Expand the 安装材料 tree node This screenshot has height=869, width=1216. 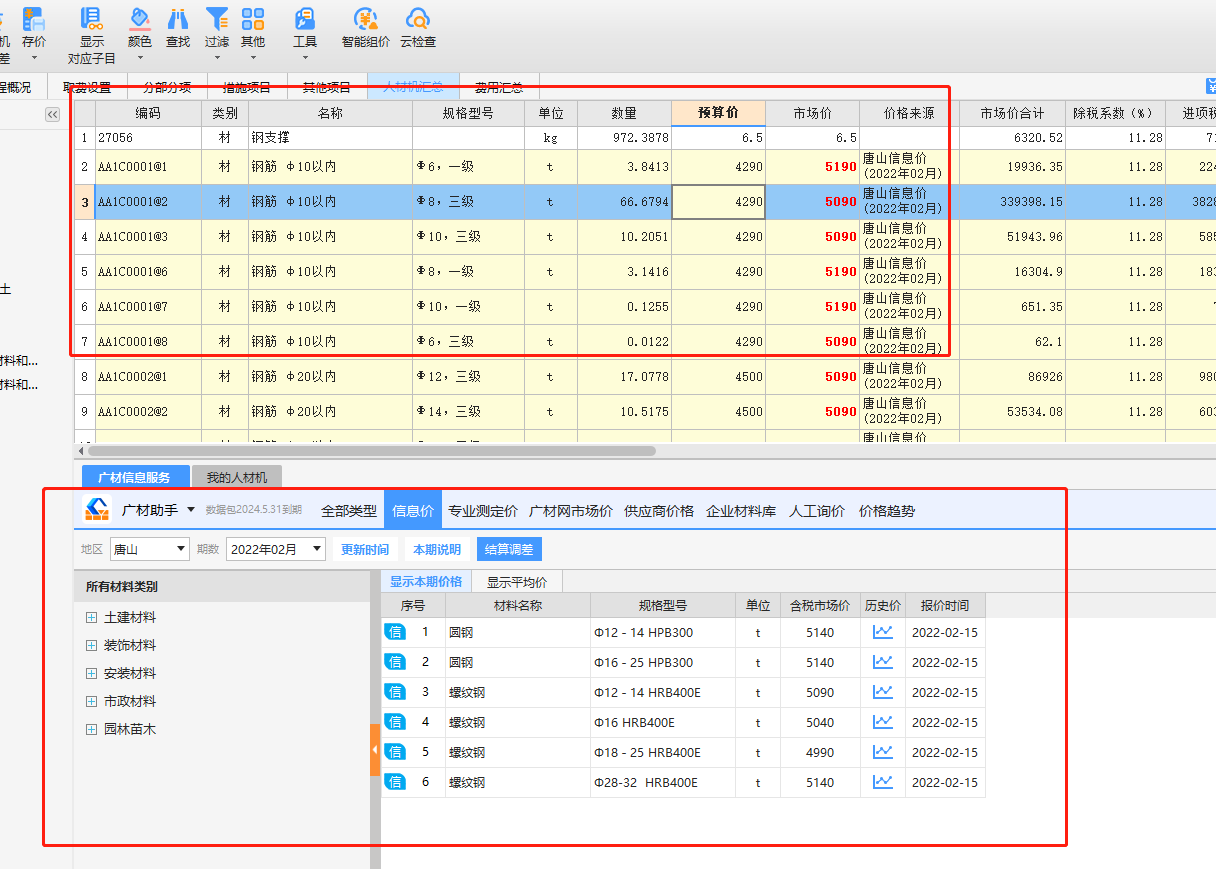pos(91,673)
